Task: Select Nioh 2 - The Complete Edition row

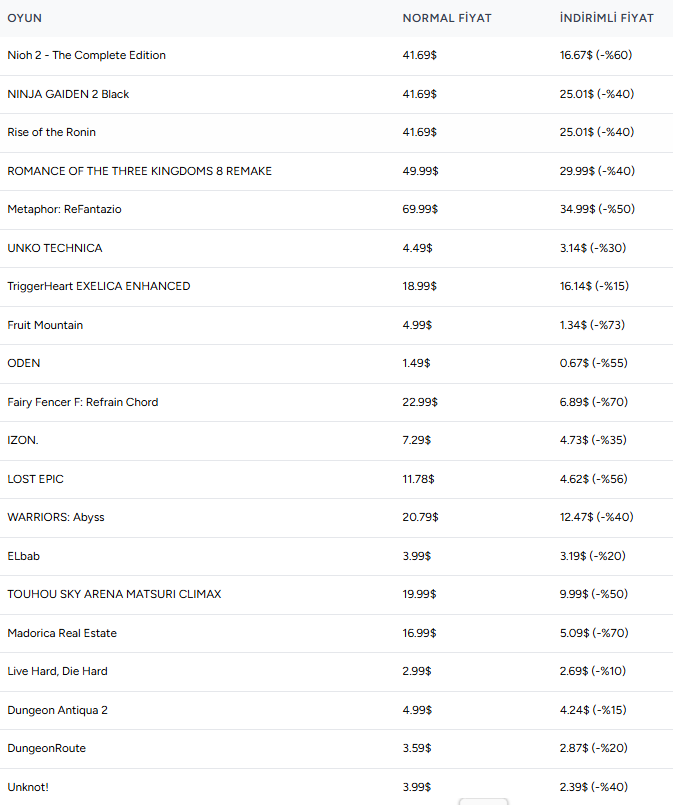Action: 336,55
